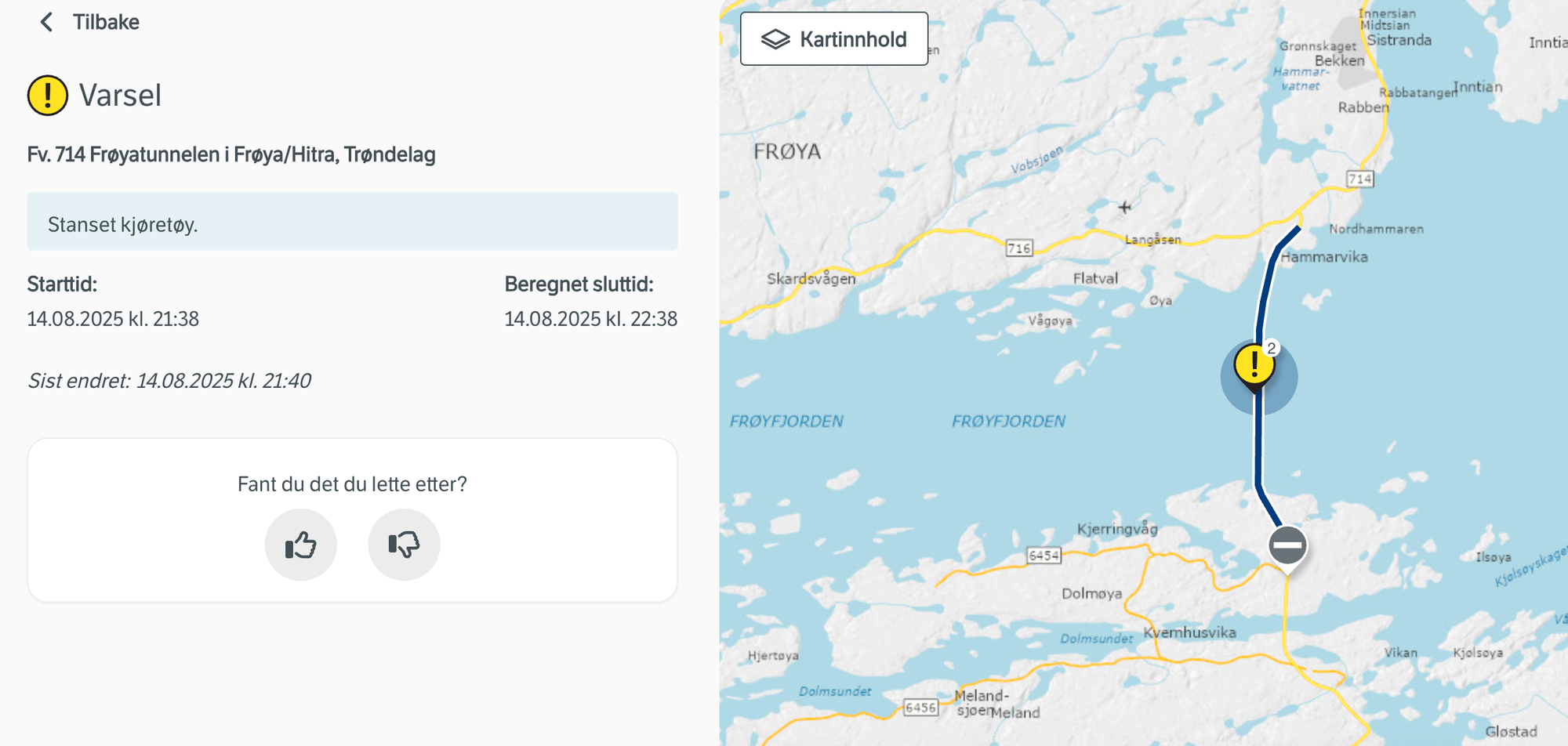
Task: Click the 6454 road number label
Action: pos(1044,556)
